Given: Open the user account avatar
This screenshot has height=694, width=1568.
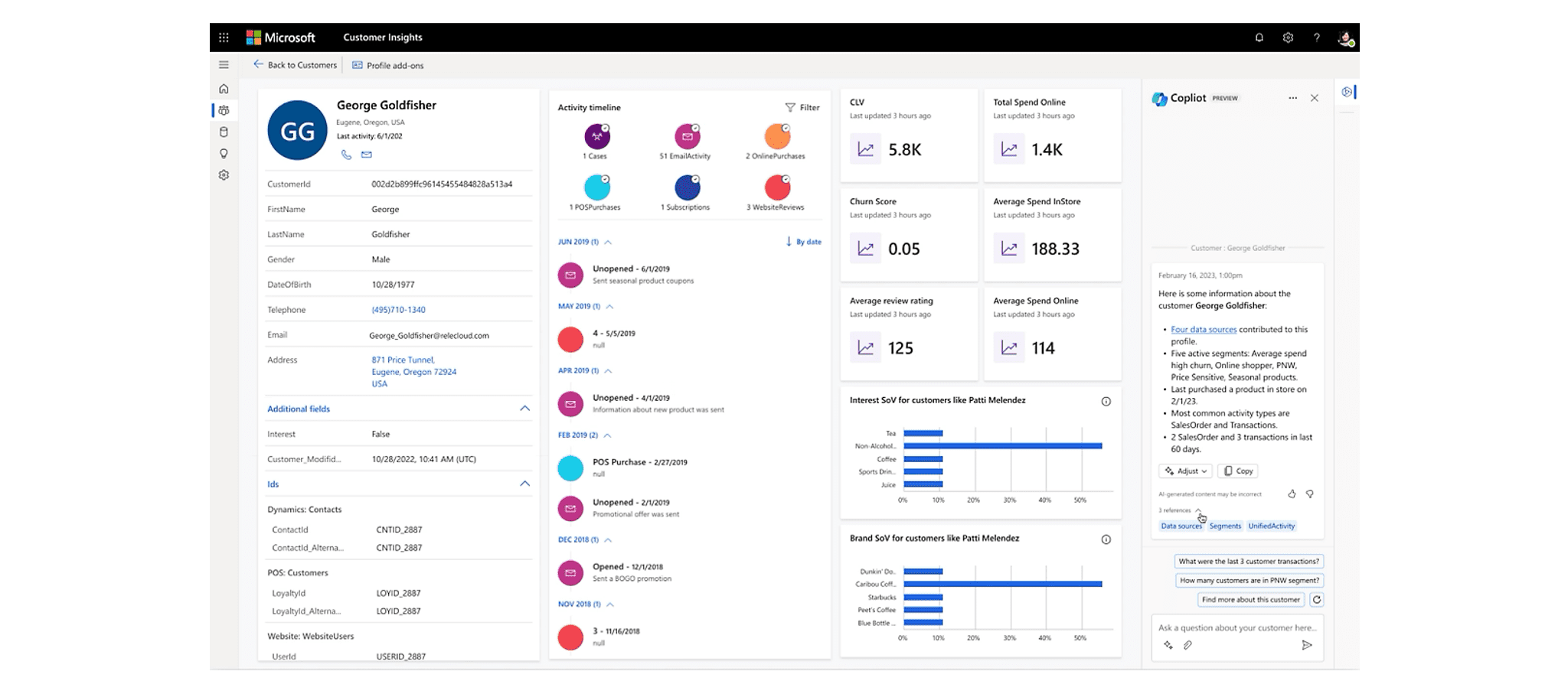Looking at the screenshot, I should (1345, 37).
